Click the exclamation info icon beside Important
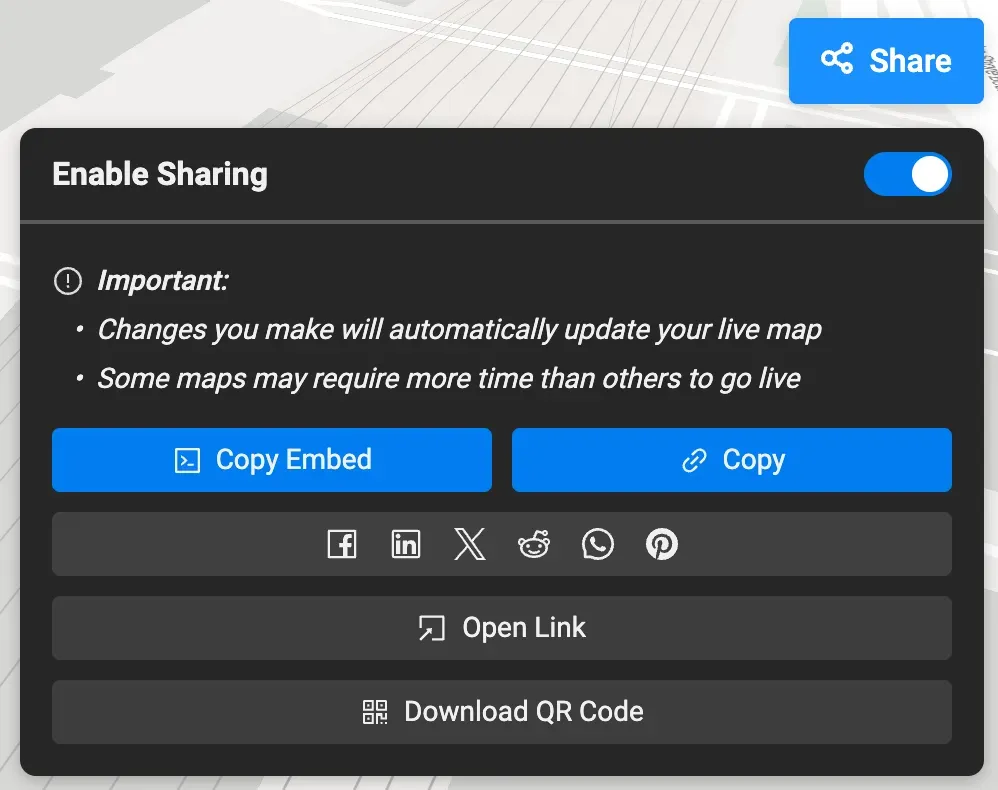 click(x=68, y=281)
